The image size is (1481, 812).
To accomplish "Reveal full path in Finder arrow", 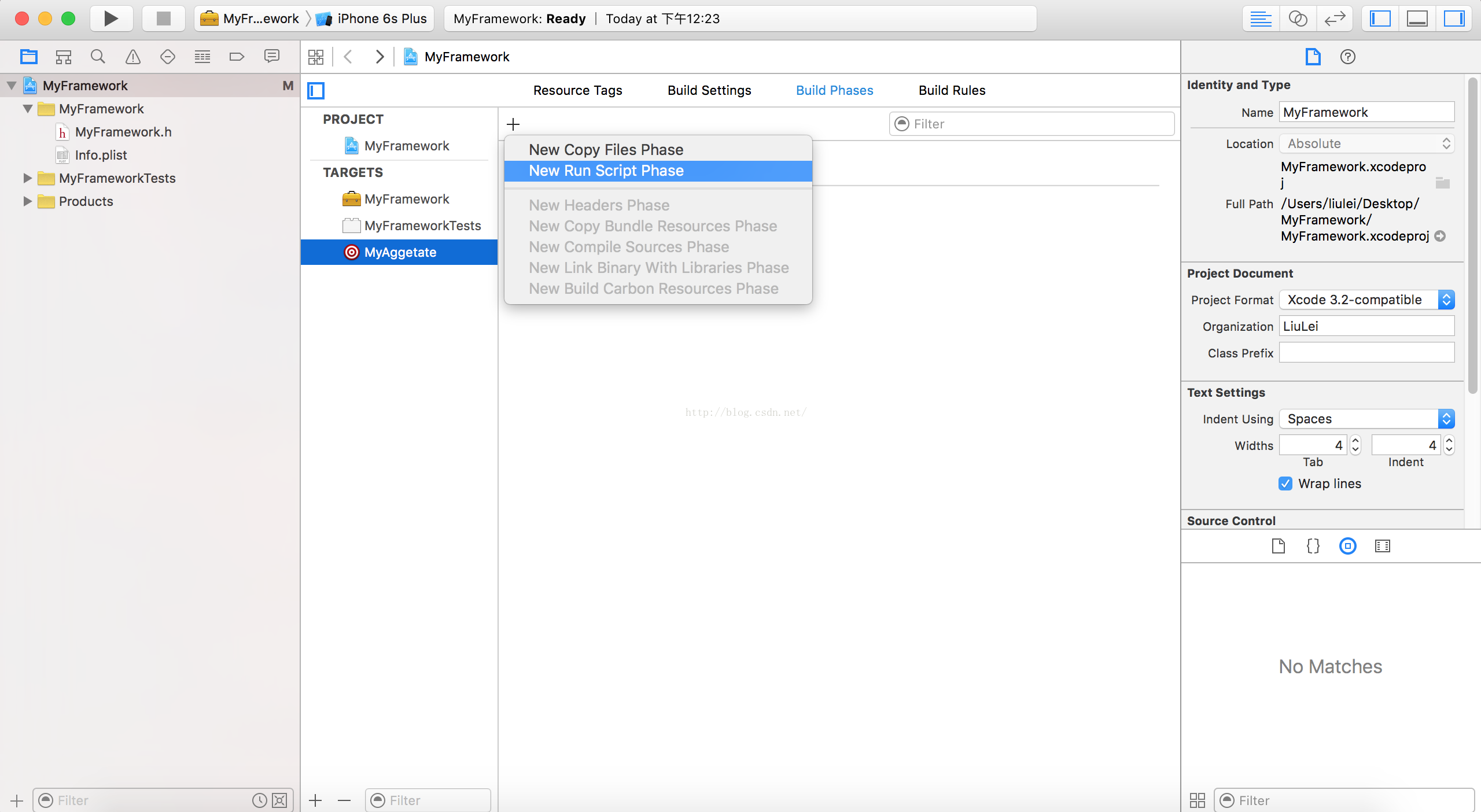I will click(x=1440, y=236).
